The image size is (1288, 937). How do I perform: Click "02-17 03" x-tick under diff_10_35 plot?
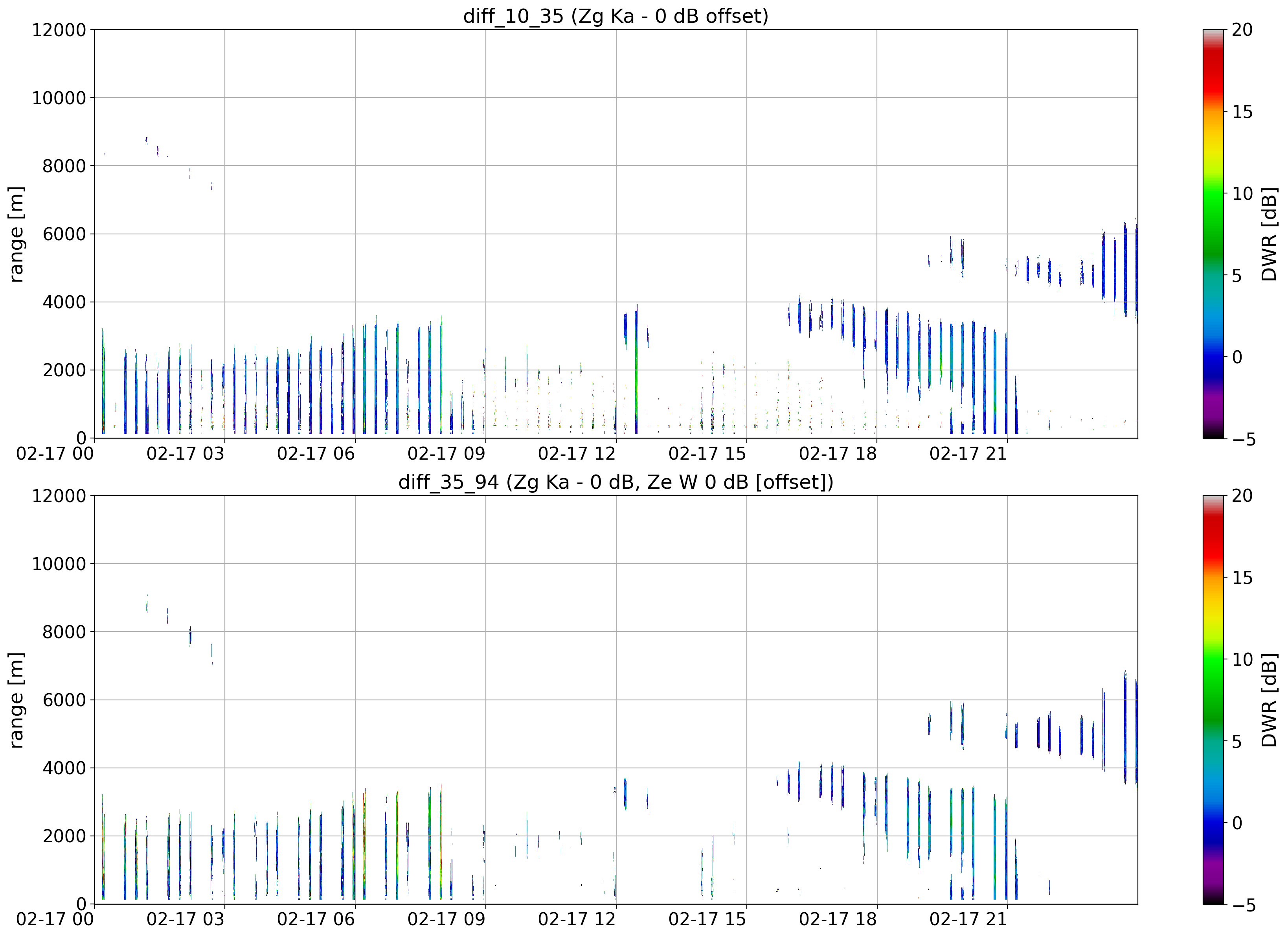pos(186,453)
